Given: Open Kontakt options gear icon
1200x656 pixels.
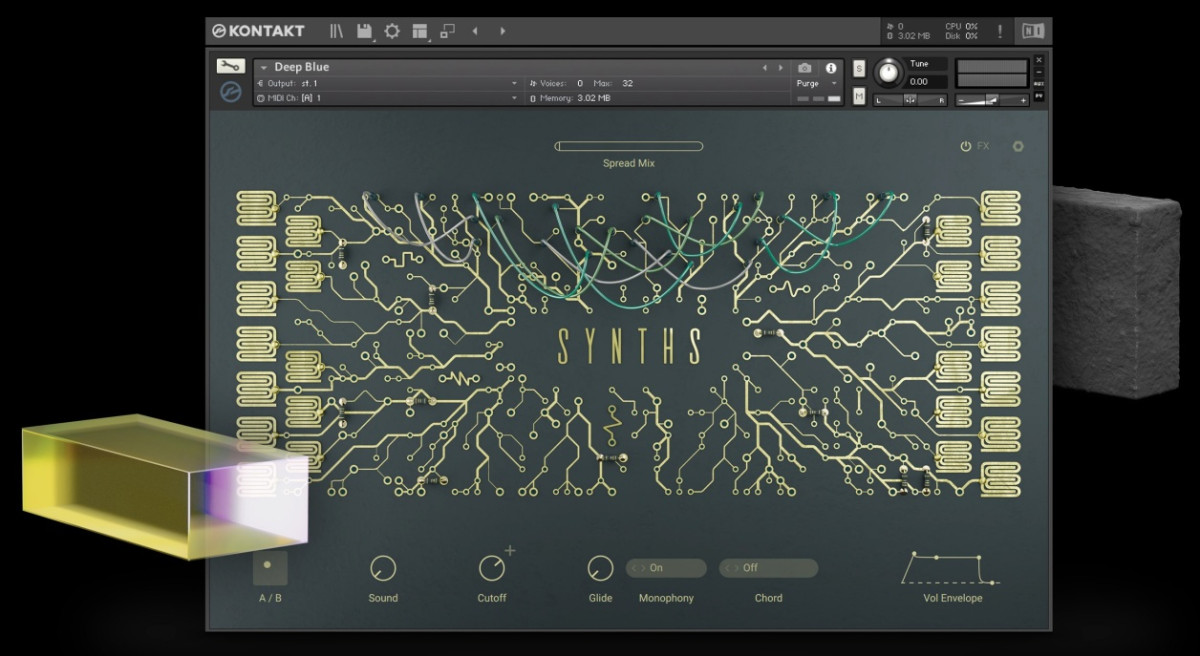Looking at the screenshot, I should click(x=392, y=31).
